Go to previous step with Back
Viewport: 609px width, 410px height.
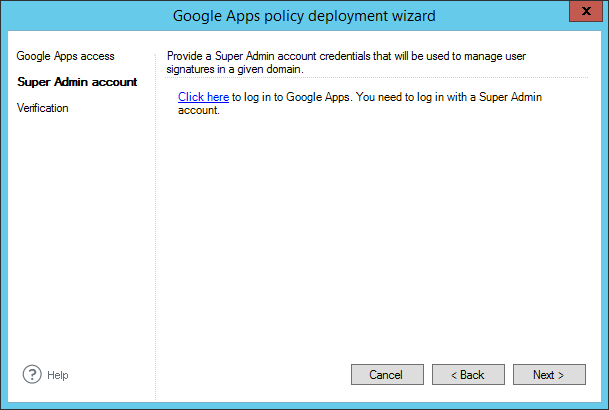[468, 374]
